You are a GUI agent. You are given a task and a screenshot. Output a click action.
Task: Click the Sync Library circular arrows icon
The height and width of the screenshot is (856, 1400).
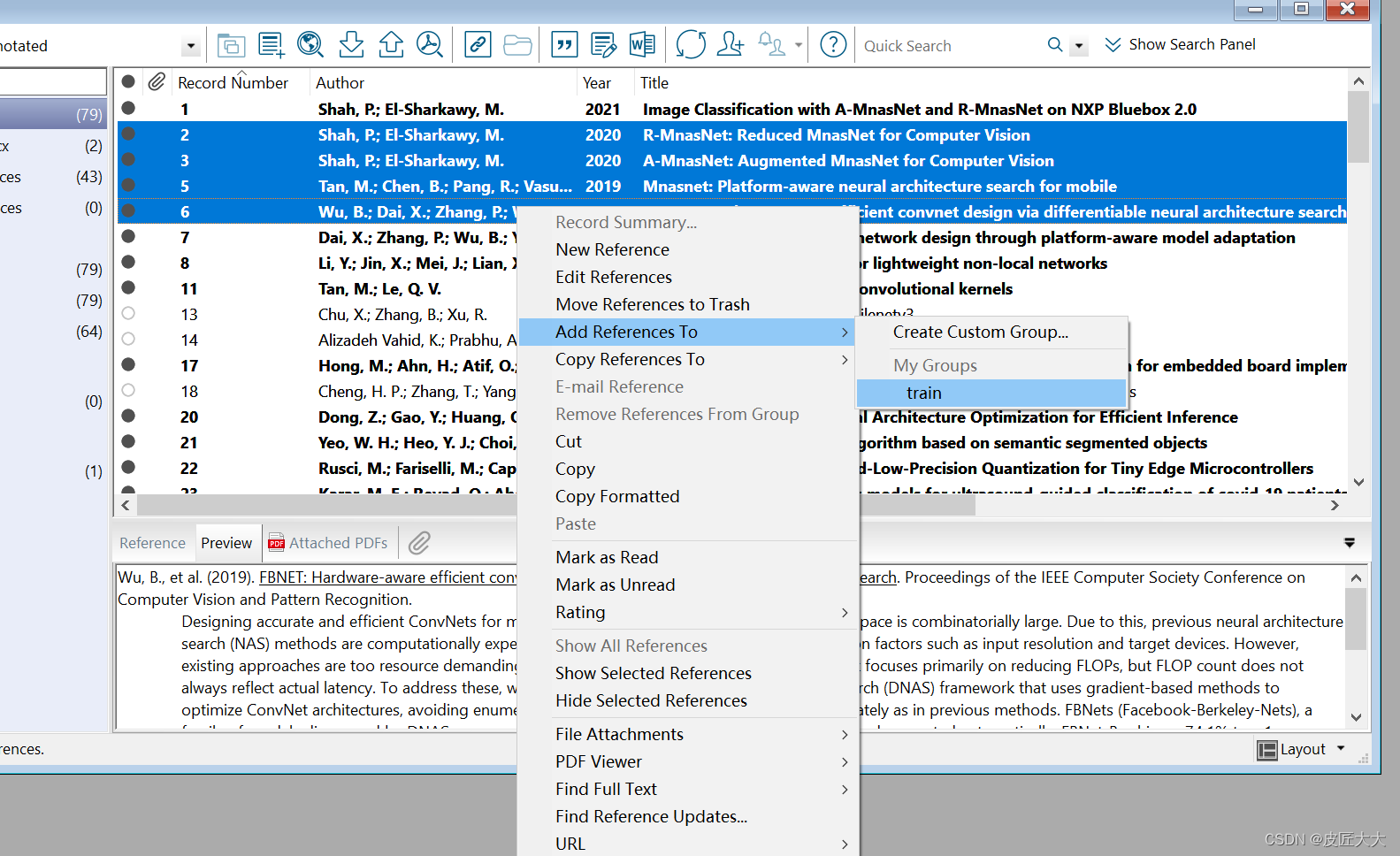click(x=691, y=44)
